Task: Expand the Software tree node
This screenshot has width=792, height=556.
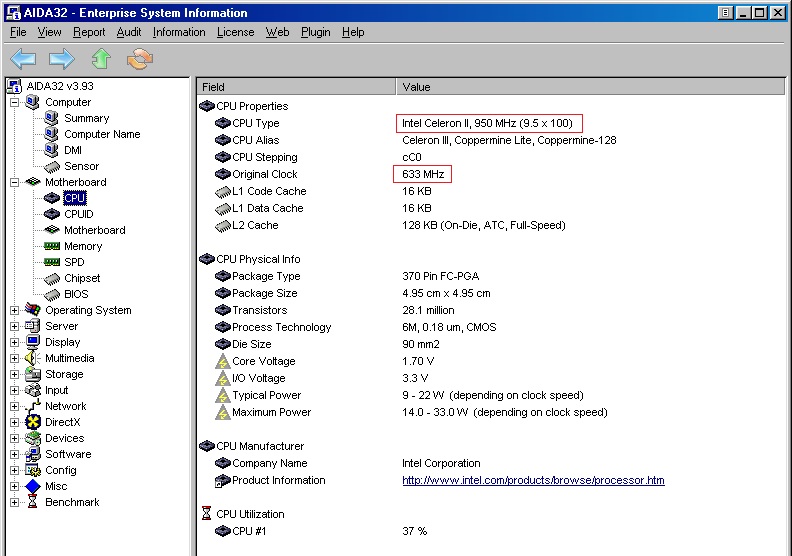Action: (14, 454)
